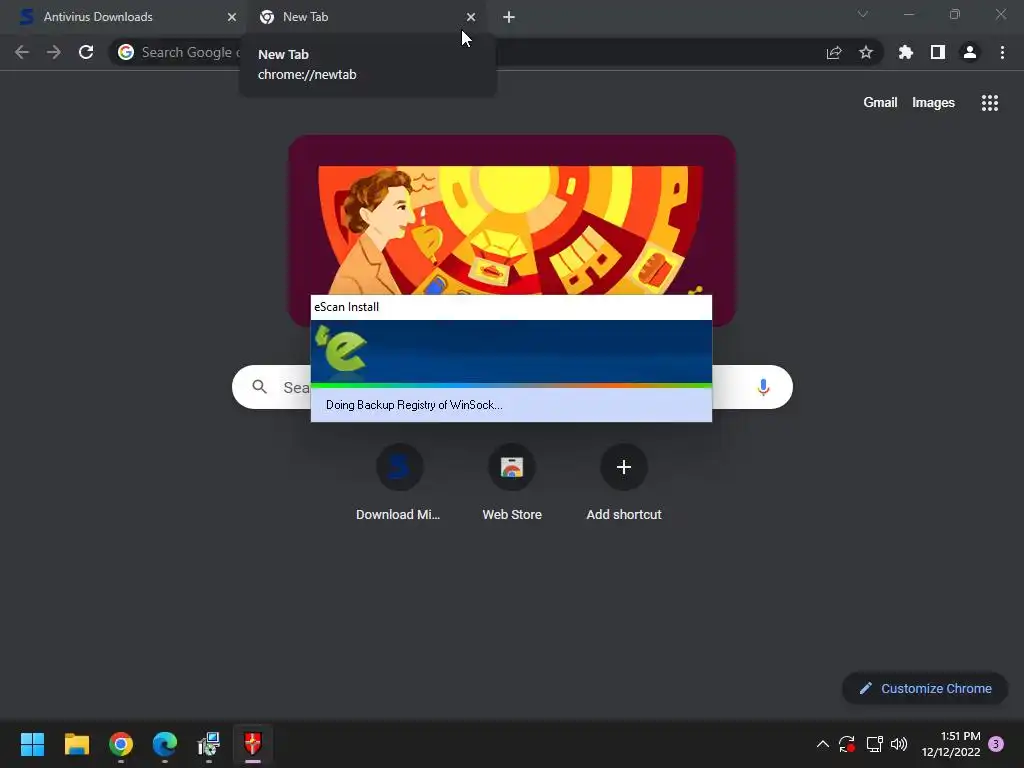Share this page icon
This screenshot has height=768, width=1024.
tap(833, 52)
